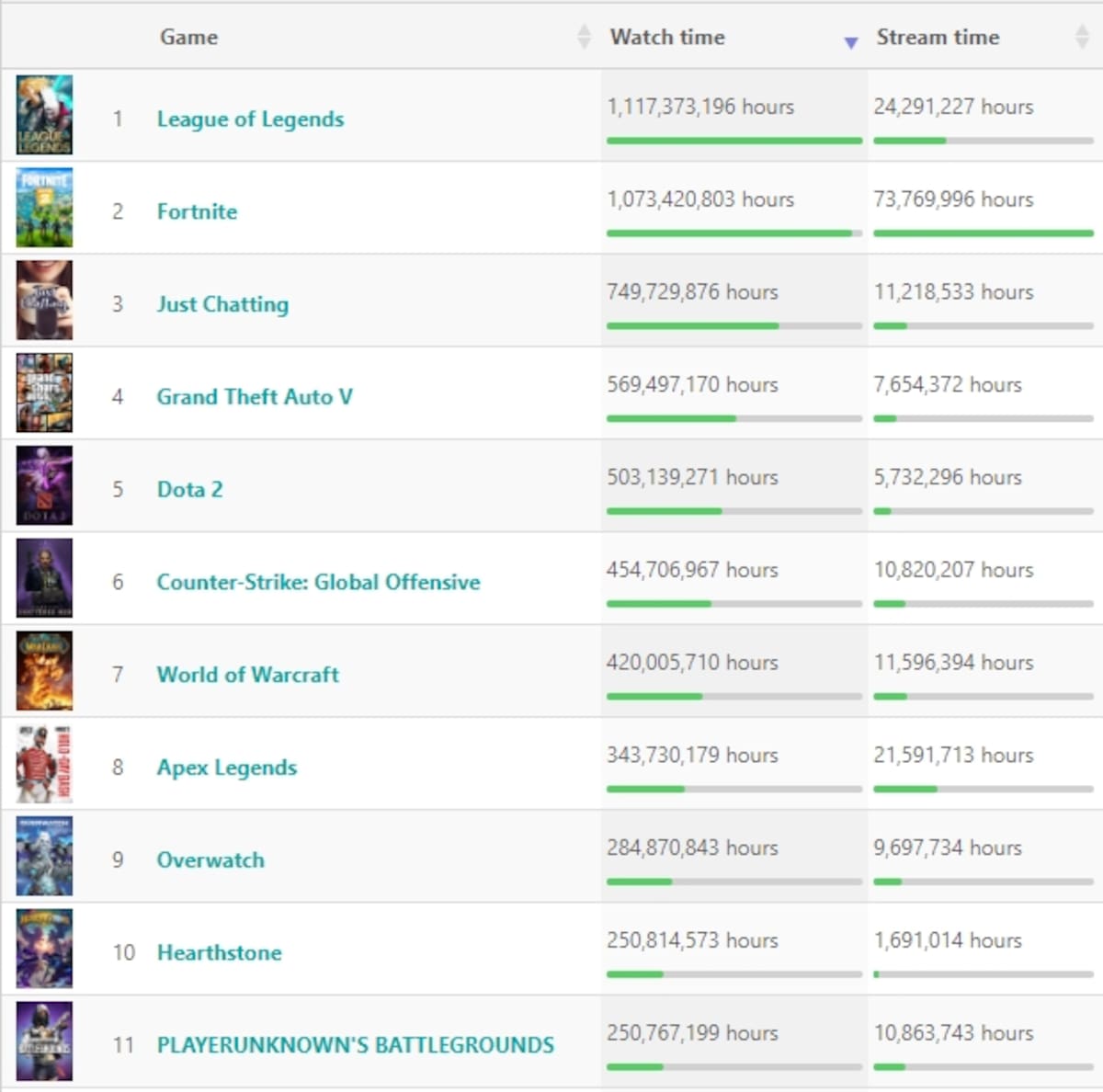Viewport: 1103px width, 1092px height.
Task: Sort by Watch time column header
Action: tap(667, 37)
